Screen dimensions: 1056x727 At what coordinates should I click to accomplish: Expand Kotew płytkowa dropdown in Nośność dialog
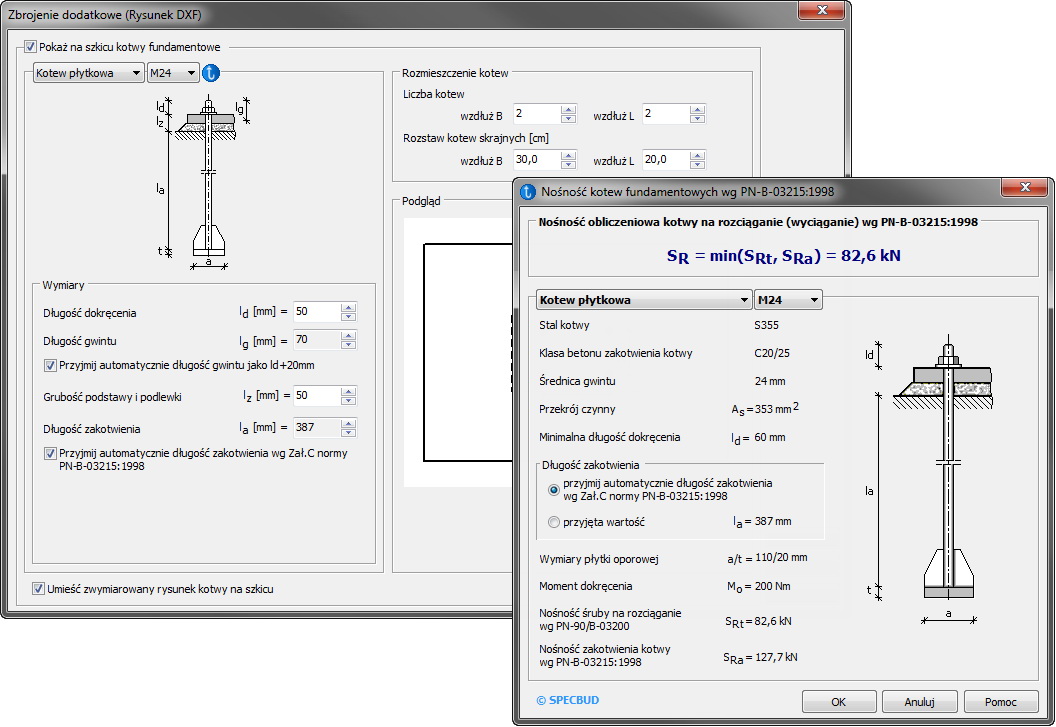643,300
